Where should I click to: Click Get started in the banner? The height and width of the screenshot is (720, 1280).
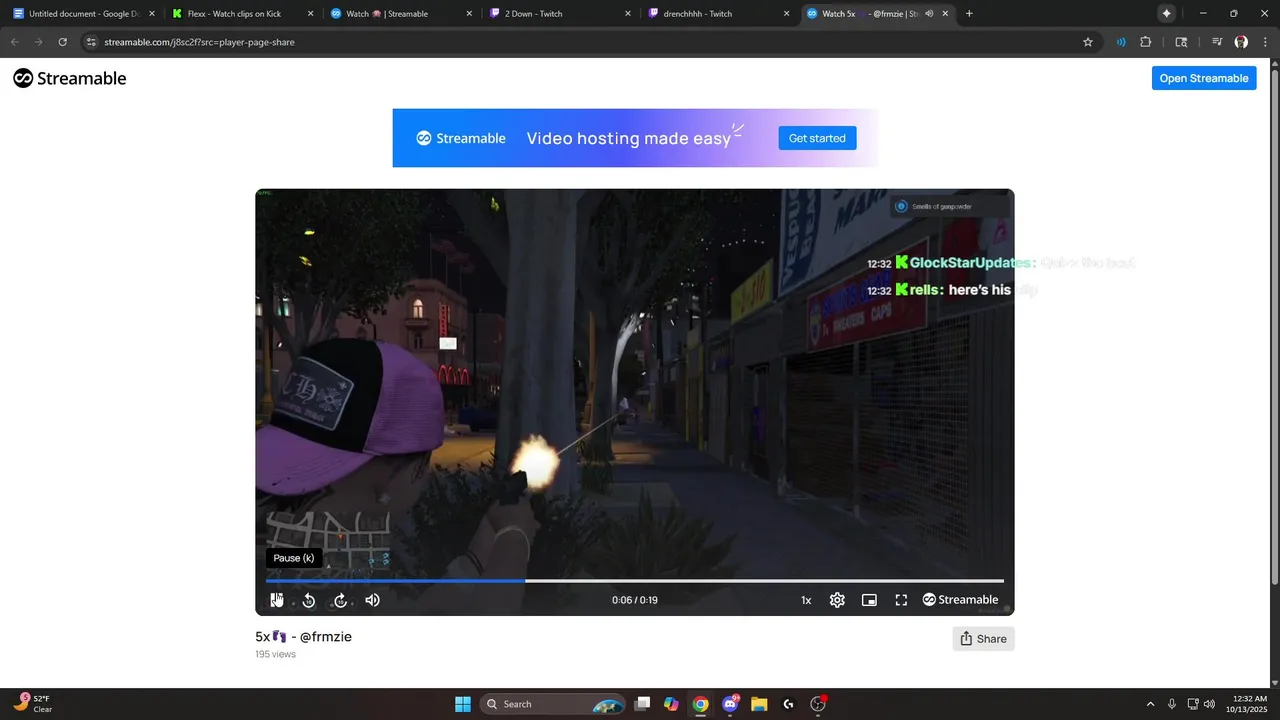[x=817, y=138]
